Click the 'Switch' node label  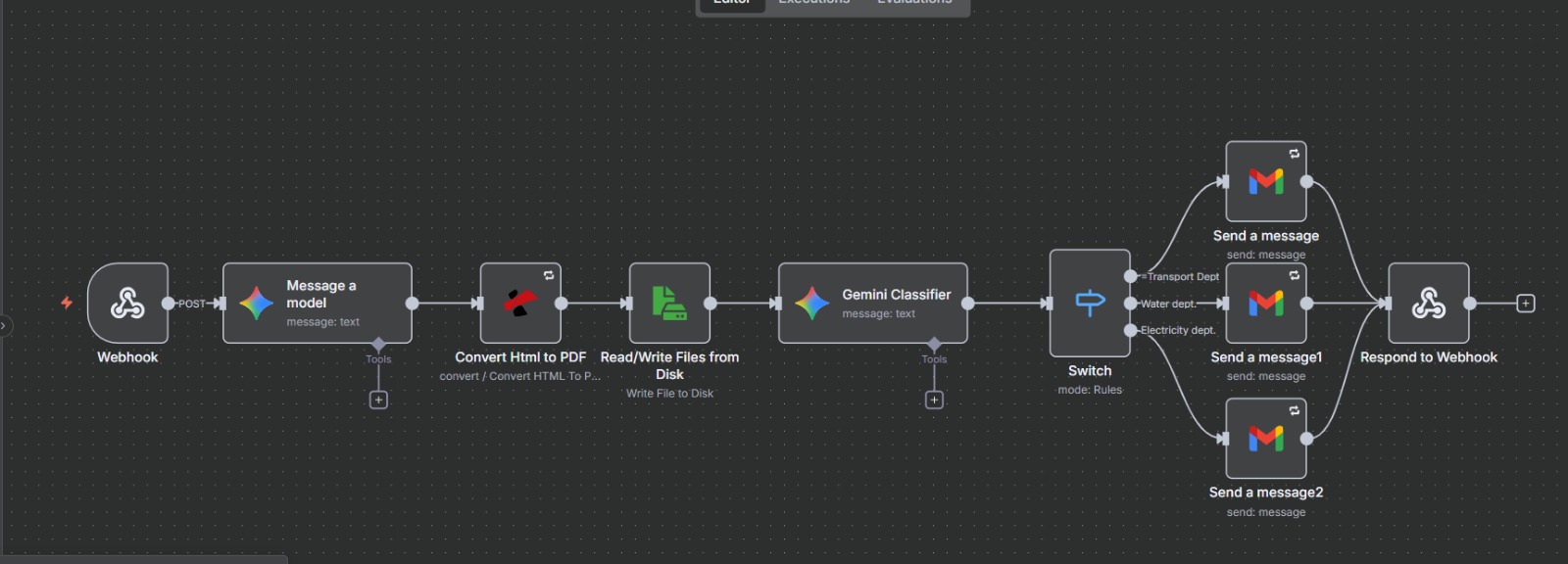(1090, 371)
